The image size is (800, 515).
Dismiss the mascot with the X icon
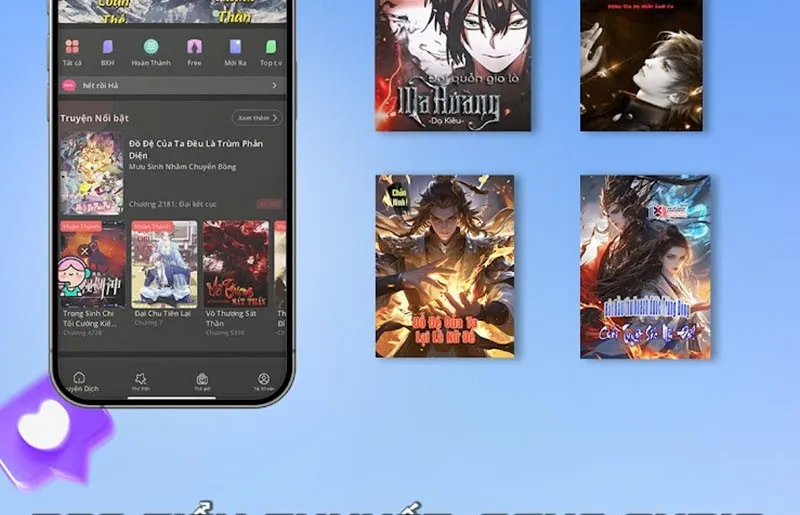[x=85, y=251]
